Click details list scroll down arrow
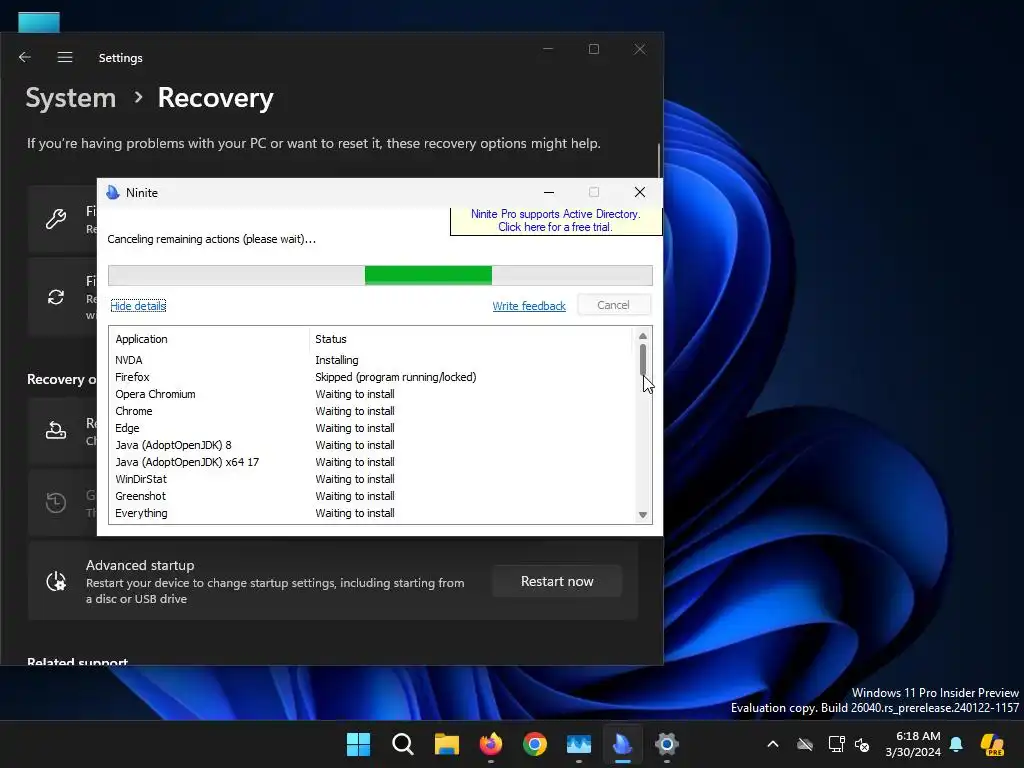This screenshot has width=1024, height=768. pyautogui.click(x=643, y=515)
